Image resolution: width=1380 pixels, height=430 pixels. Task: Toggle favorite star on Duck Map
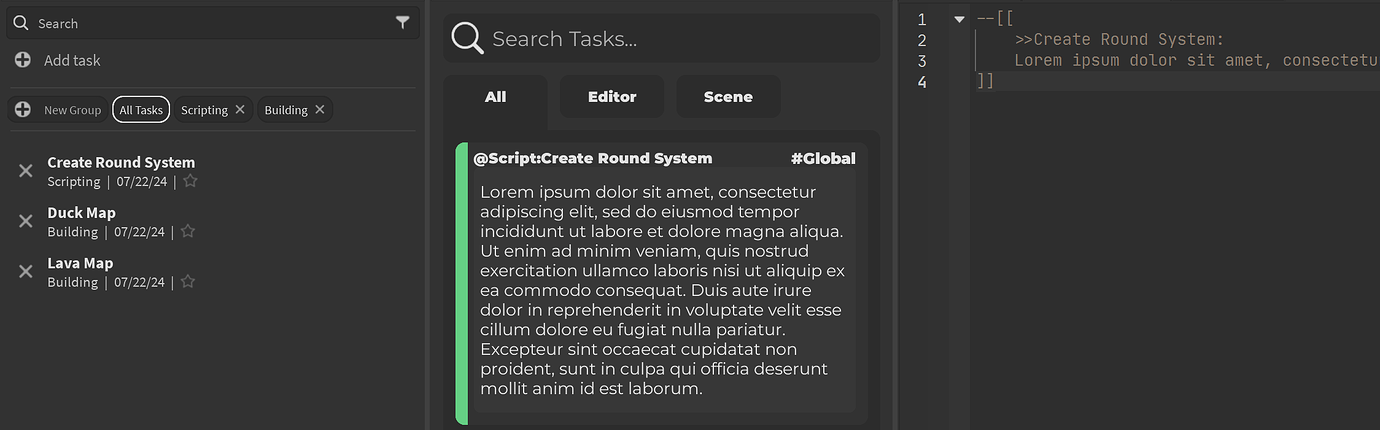187,231
